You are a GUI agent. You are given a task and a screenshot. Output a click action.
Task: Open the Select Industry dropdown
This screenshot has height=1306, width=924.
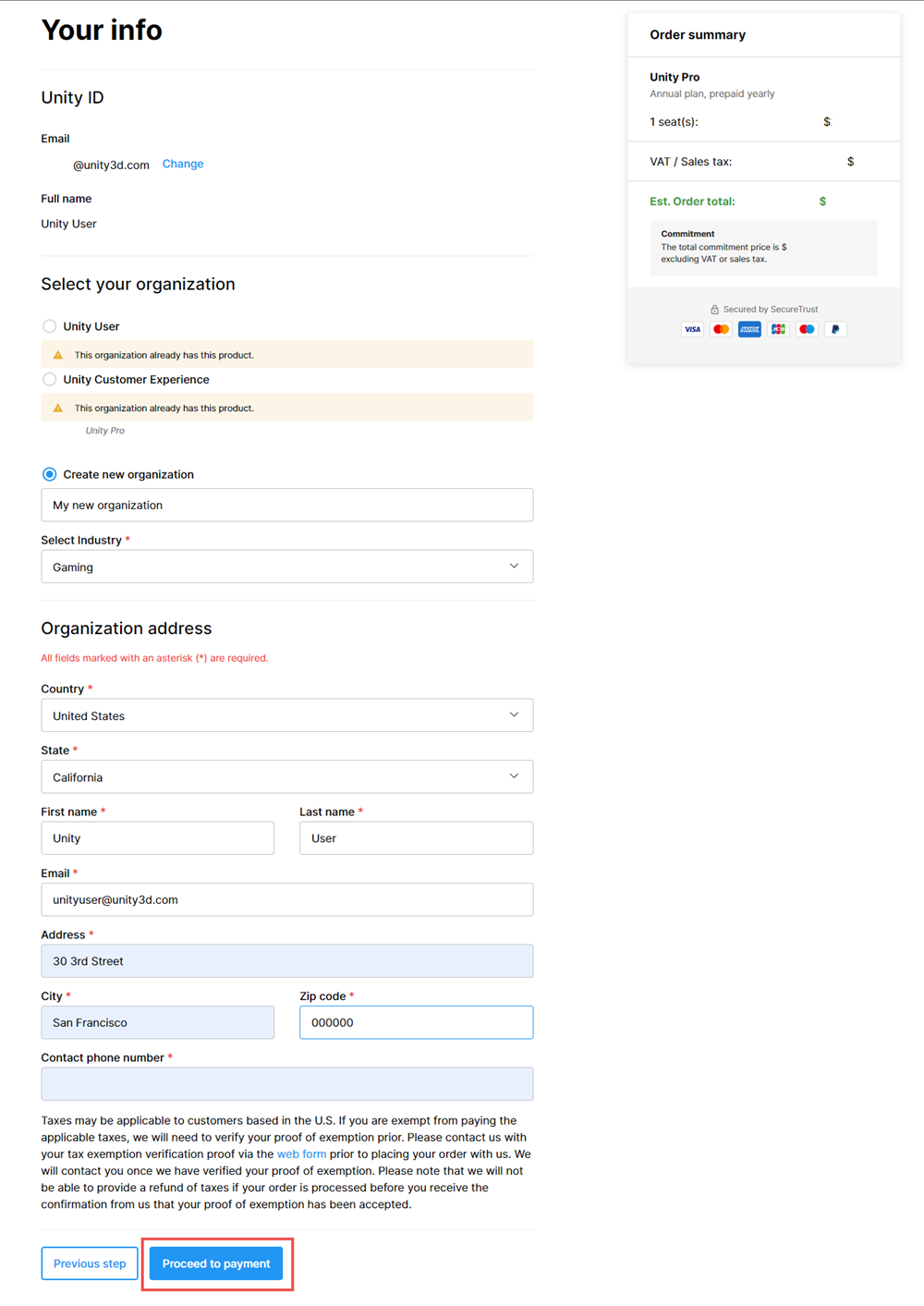[x=286, y=567]
